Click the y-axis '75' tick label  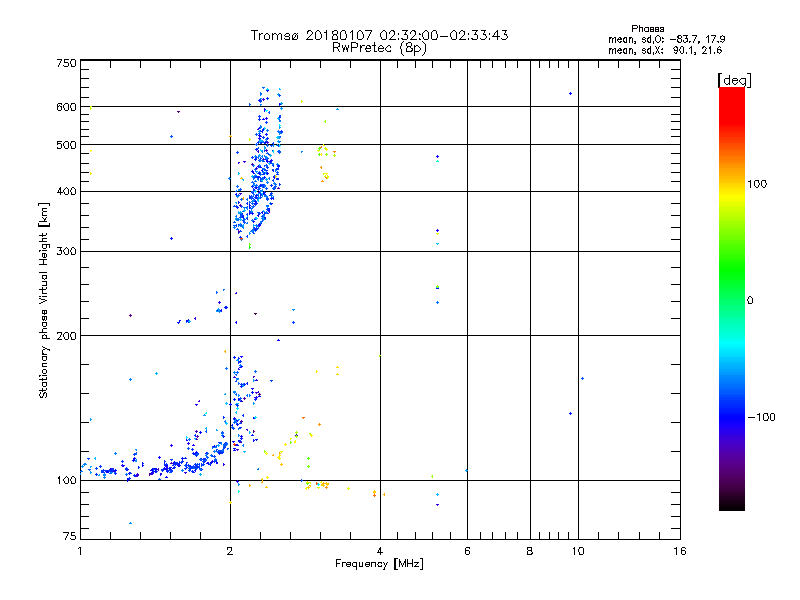(70, 536)
